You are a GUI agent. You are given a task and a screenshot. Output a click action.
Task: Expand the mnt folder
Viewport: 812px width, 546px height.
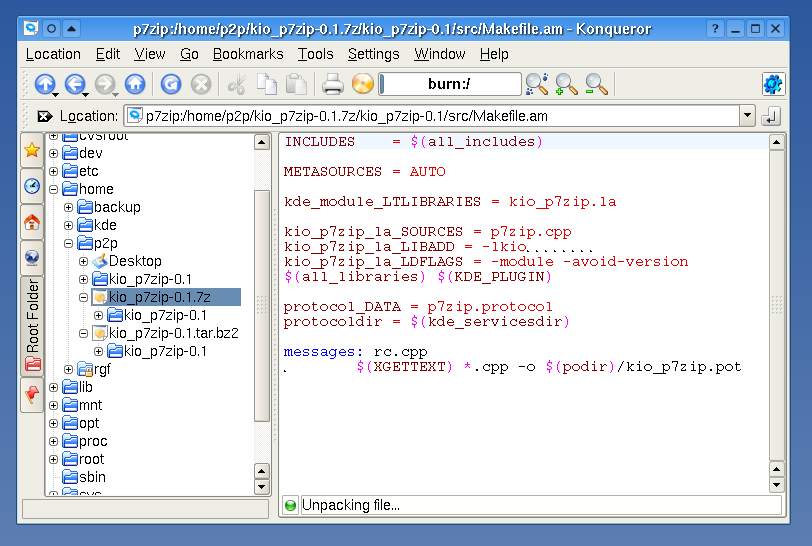pos(53,405)
